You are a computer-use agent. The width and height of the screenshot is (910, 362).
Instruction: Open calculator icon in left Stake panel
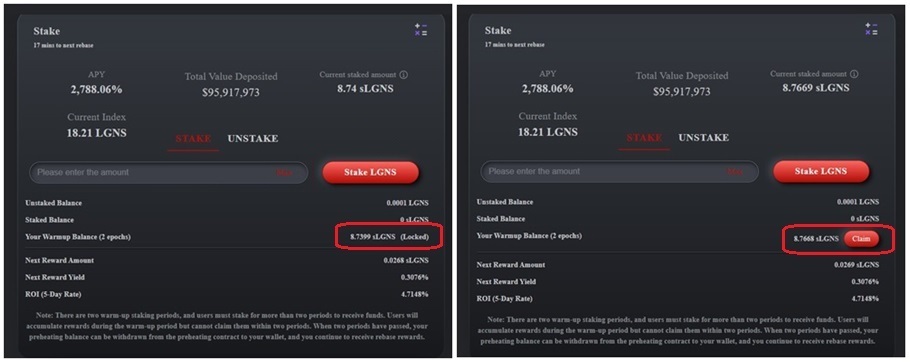(x=421, y=30)
